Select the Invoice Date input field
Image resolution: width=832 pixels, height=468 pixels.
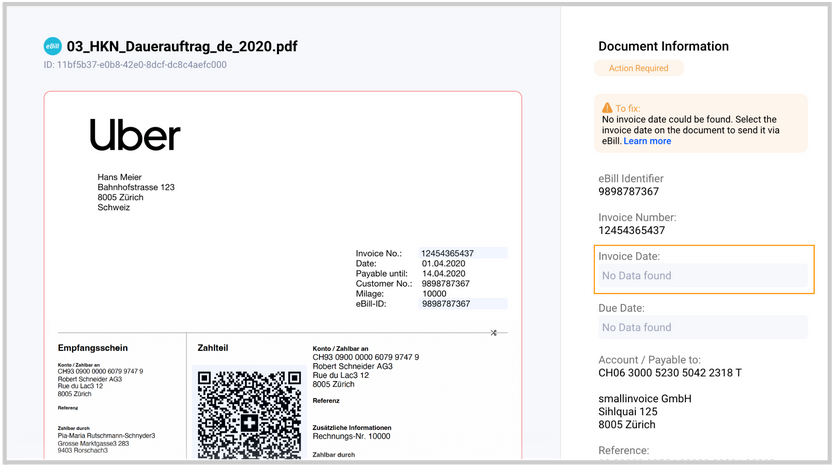(703, 275)
